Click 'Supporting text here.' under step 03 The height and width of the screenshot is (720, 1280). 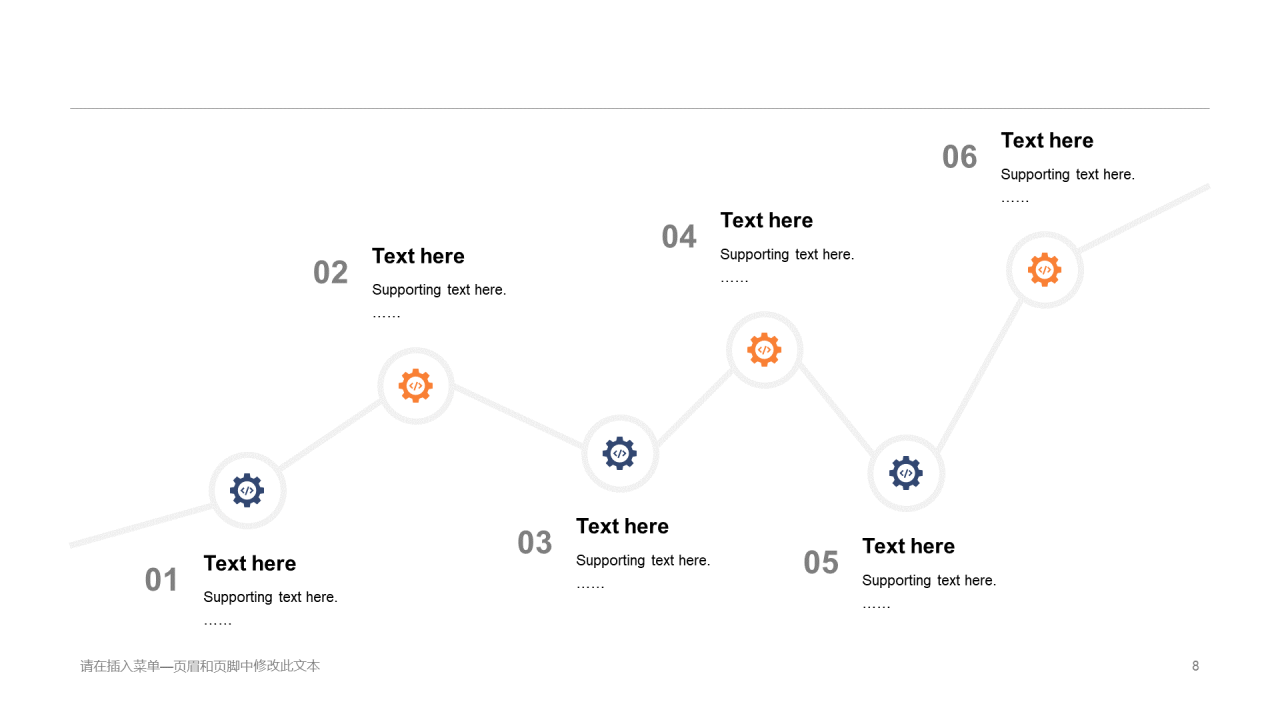(x=643, y=560)
